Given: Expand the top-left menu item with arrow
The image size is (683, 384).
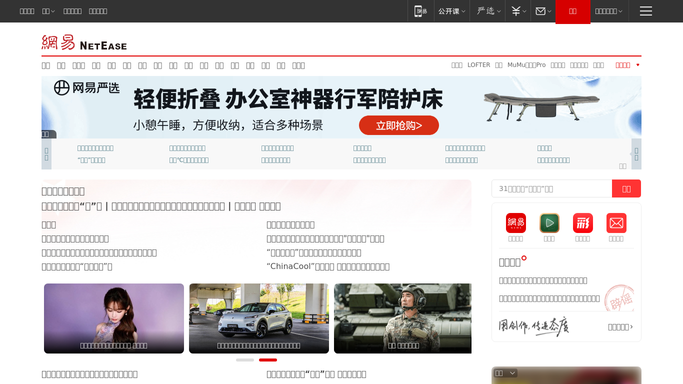Looking at the screenshot, I should tap(48, 11).
